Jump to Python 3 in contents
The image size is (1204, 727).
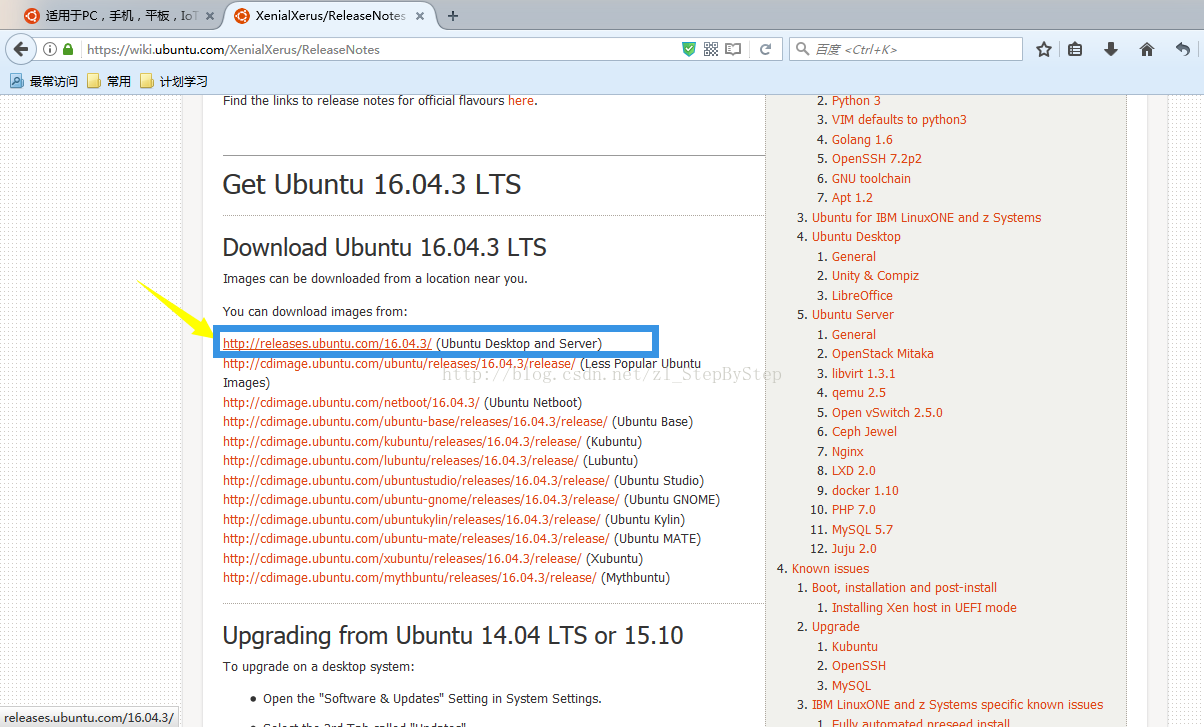point(856,100)
